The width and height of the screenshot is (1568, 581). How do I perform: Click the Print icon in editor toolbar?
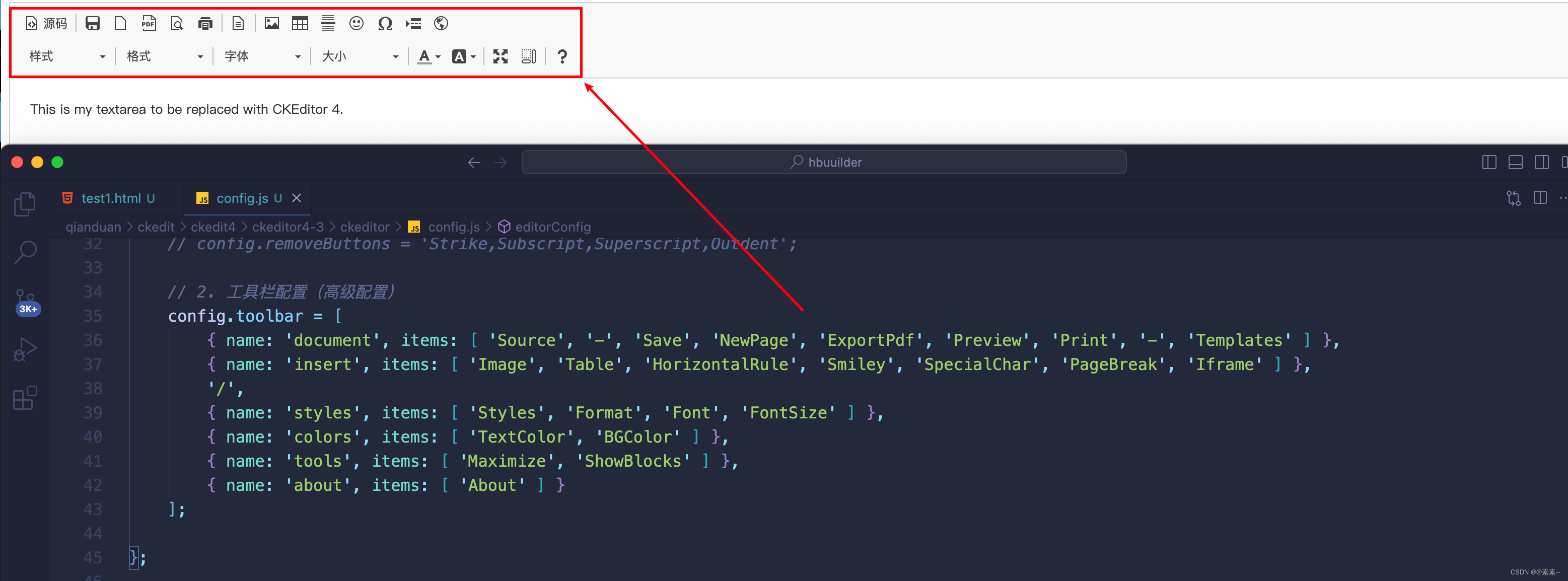click(205, 23)
